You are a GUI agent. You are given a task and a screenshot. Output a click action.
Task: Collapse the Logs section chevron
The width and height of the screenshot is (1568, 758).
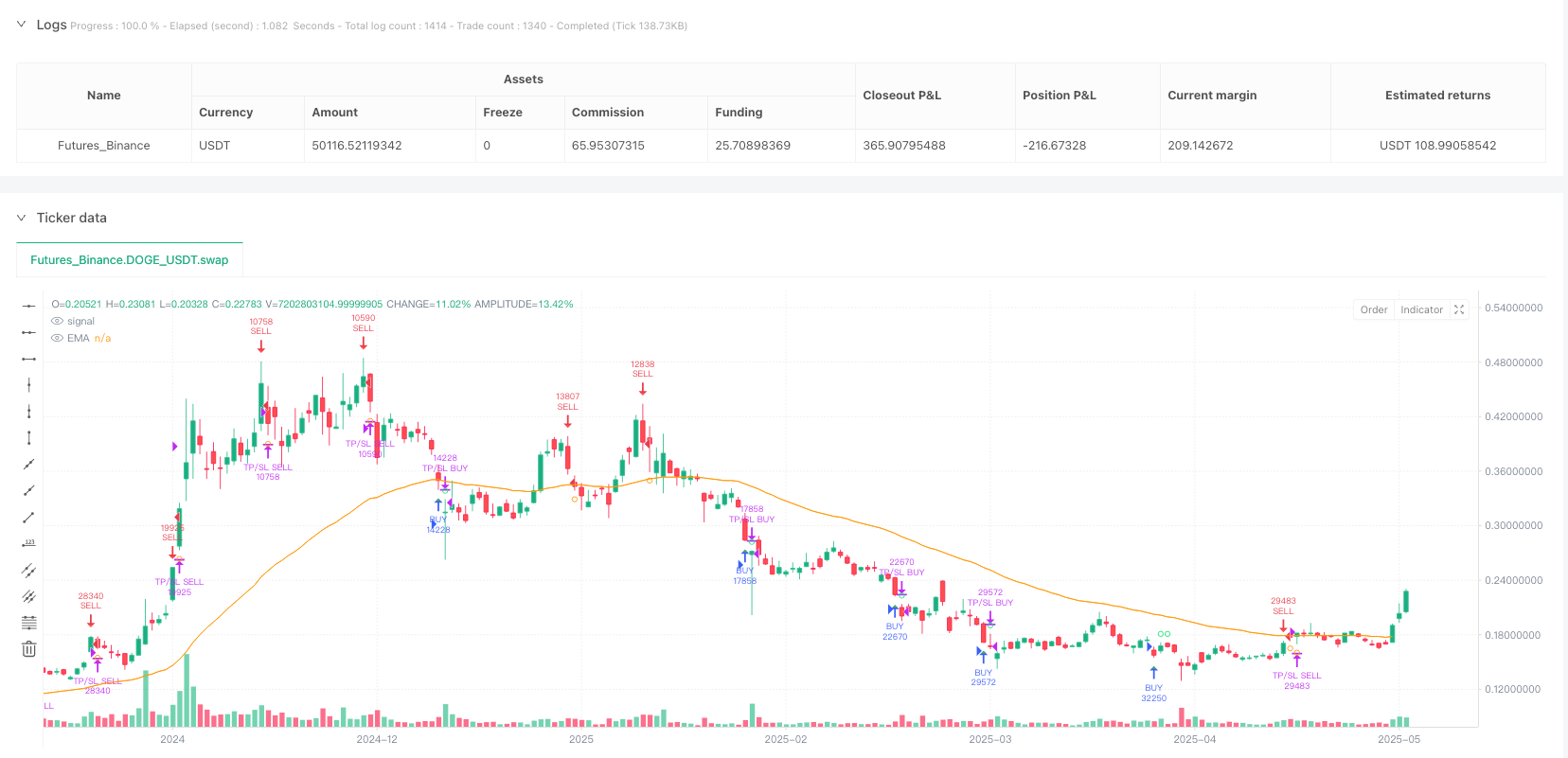[x=21, y=25]
